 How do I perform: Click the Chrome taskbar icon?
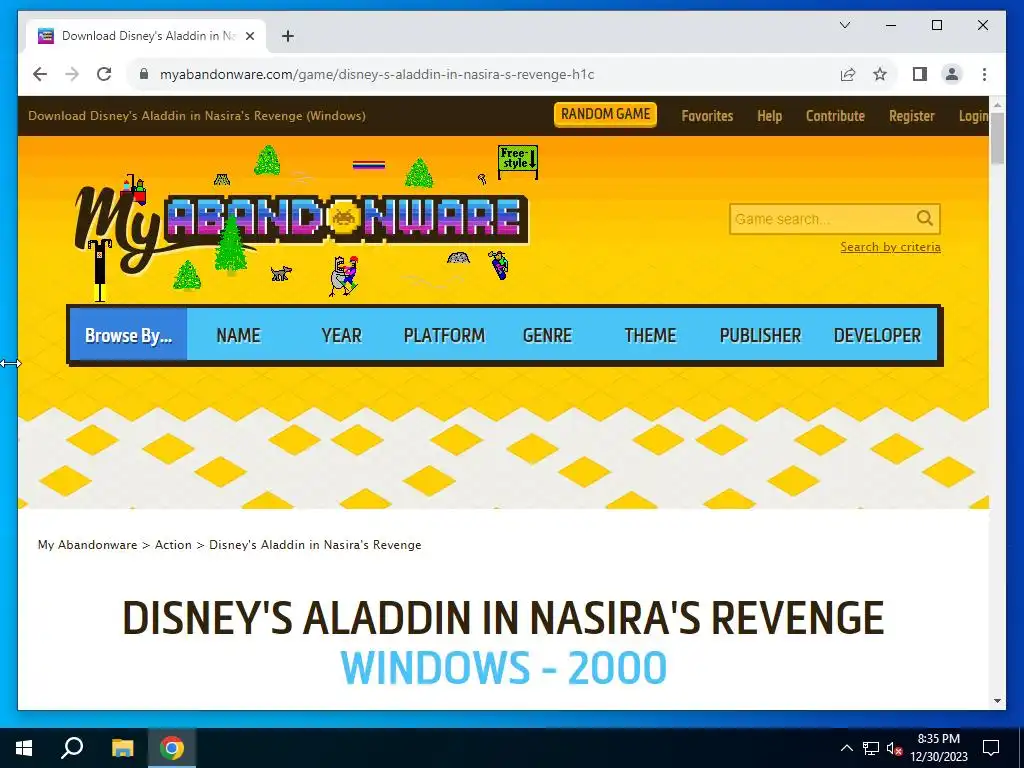(172, 748)
